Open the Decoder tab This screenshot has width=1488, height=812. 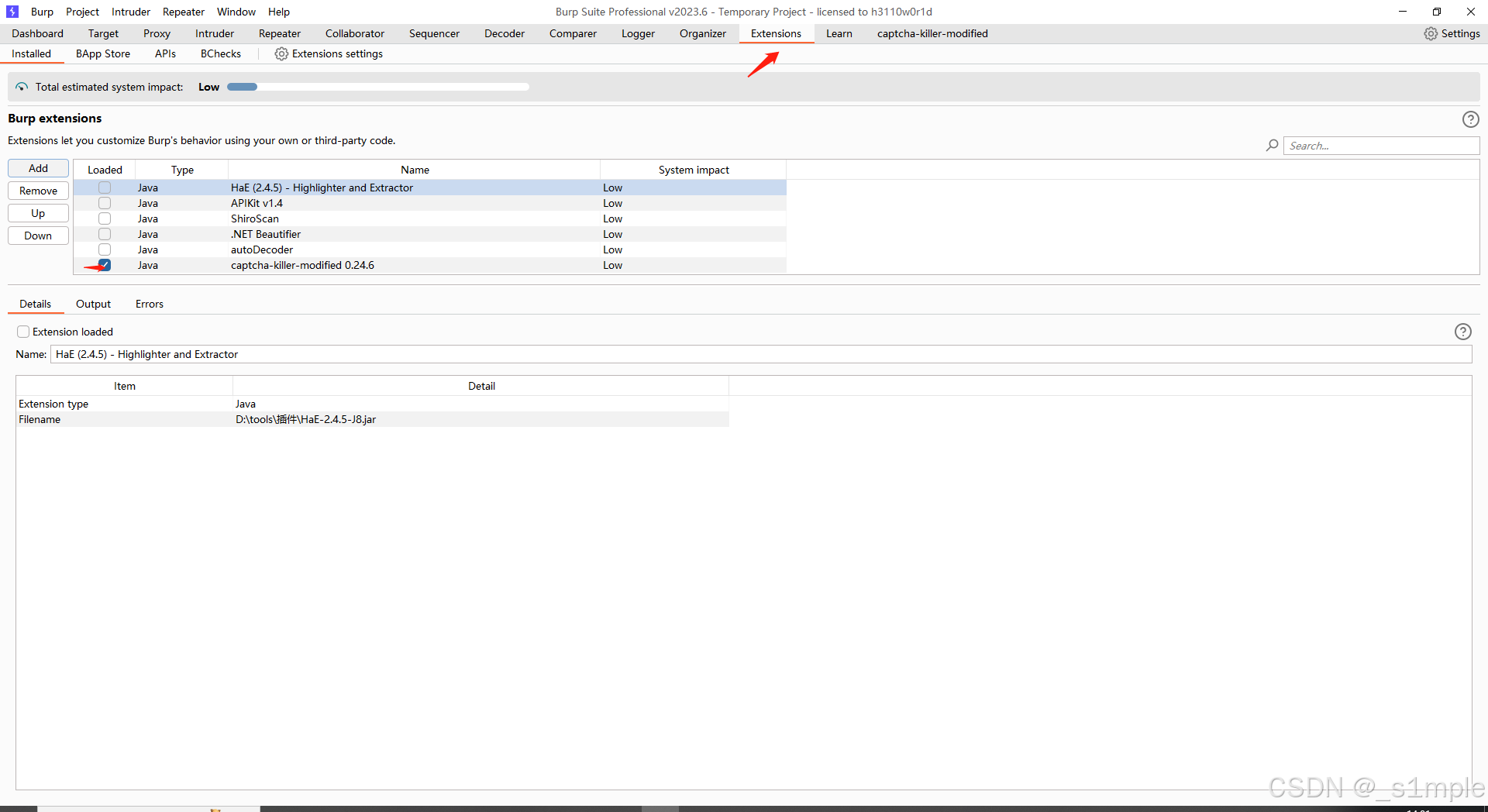tap(505, 33)
